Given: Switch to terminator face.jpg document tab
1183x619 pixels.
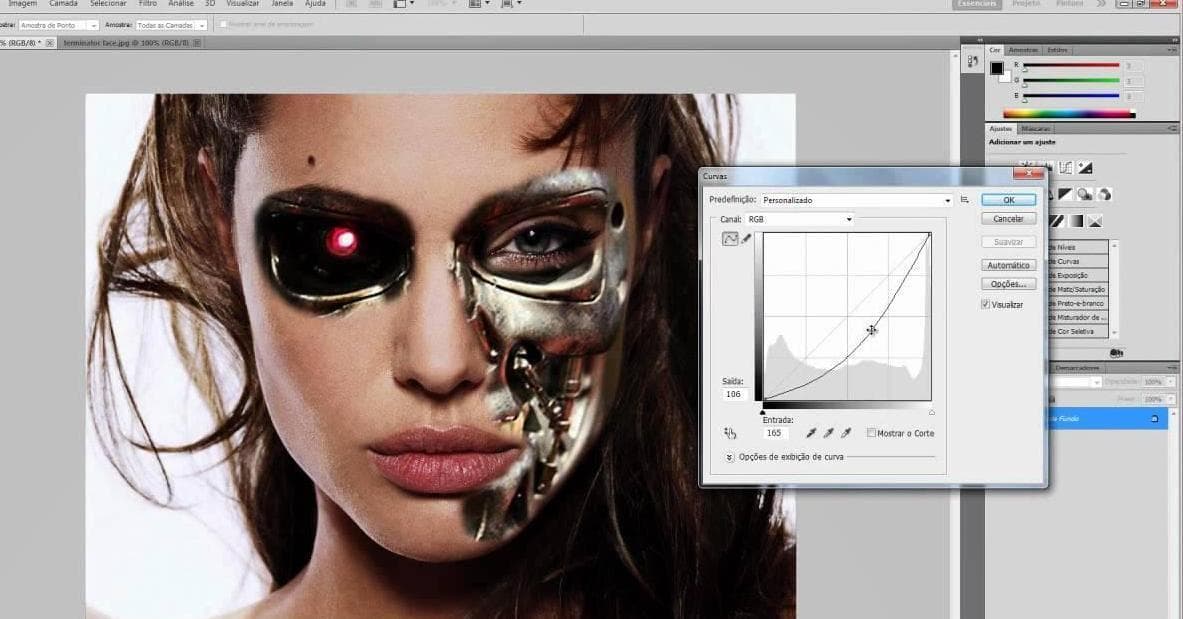Looking at the screenshot, I should click(124, 43).
